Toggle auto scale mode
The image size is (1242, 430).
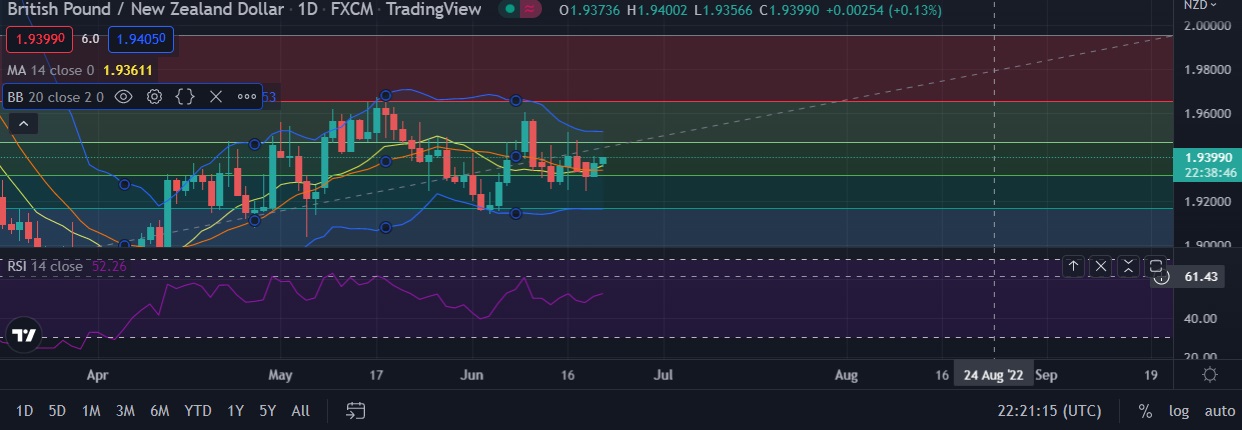click(1219, 411)
